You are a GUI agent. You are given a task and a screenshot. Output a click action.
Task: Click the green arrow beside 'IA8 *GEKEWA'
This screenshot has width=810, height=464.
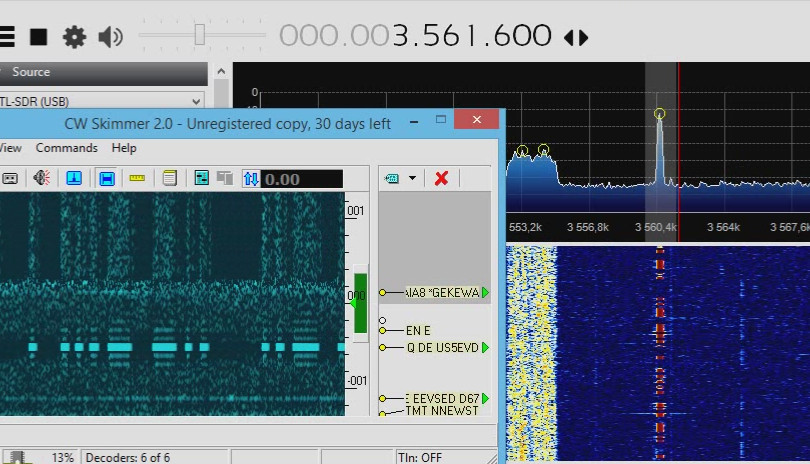[x=486, y=293]
